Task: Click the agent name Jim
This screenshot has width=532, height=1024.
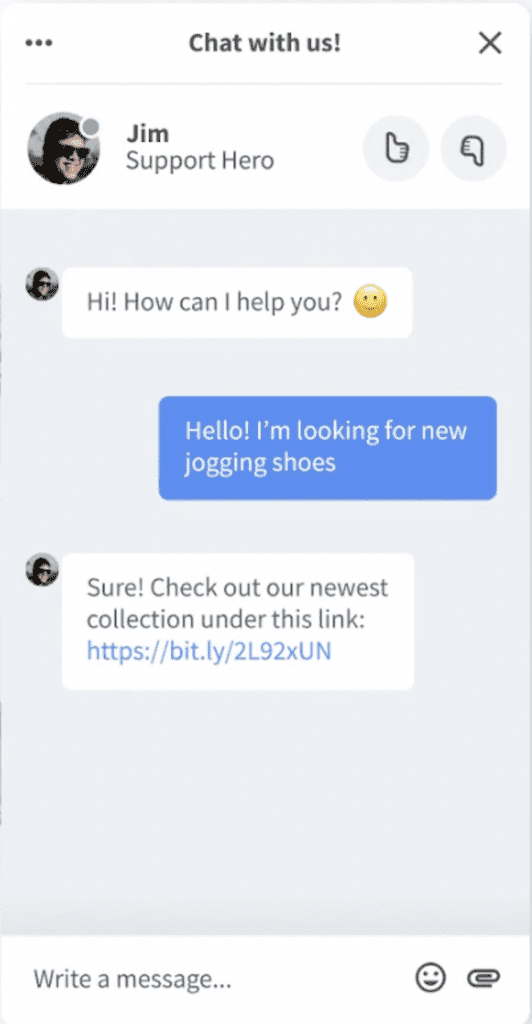Action: (x=148, y=133)
